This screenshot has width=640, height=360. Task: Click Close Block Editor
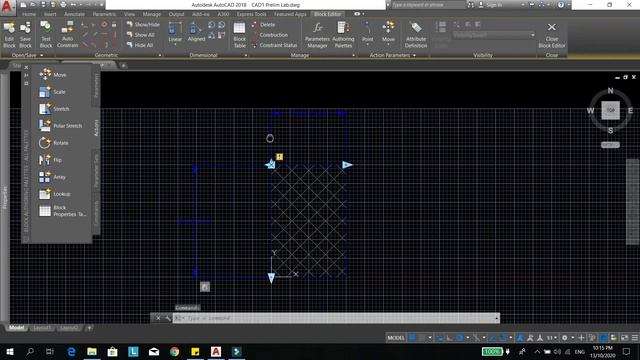pyautogui.click(x=551, y=34)
